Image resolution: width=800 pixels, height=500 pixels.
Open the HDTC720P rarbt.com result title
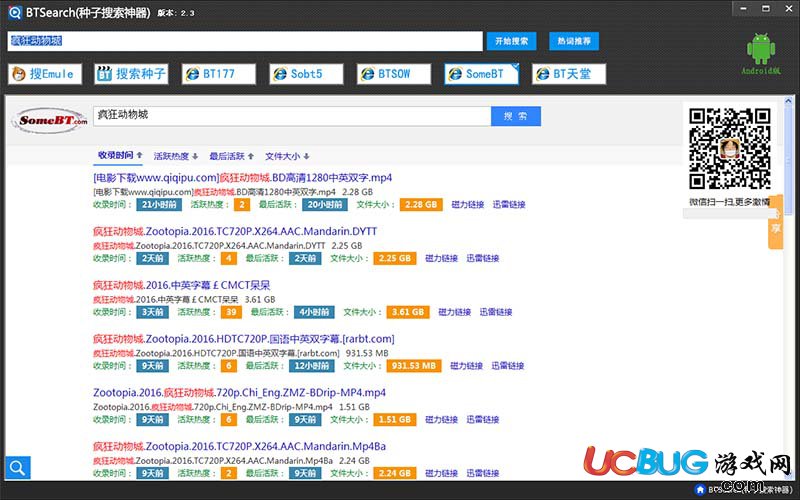(x=243, y=339)
